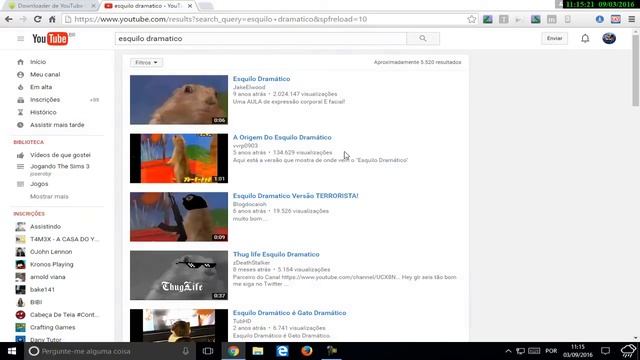Click the first squirrel video thumbnail
Viewport: 640px width, 360px height.
(179, 100)
